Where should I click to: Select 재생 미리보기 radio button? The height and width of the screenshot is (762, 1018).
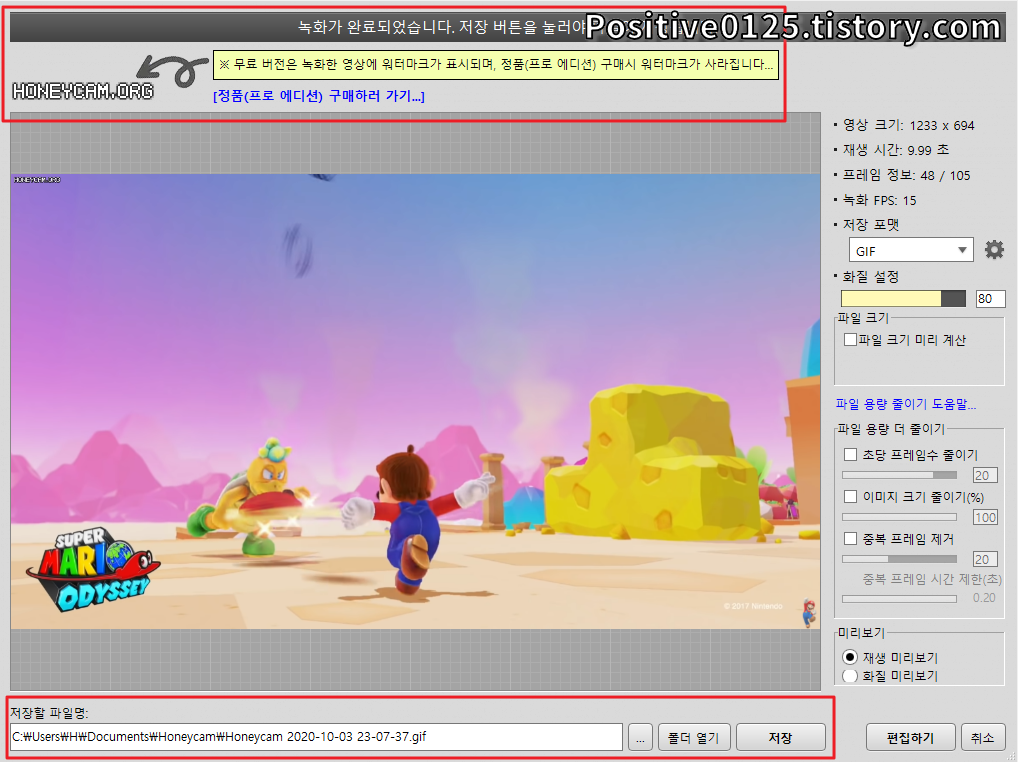[x=850, y=658]
